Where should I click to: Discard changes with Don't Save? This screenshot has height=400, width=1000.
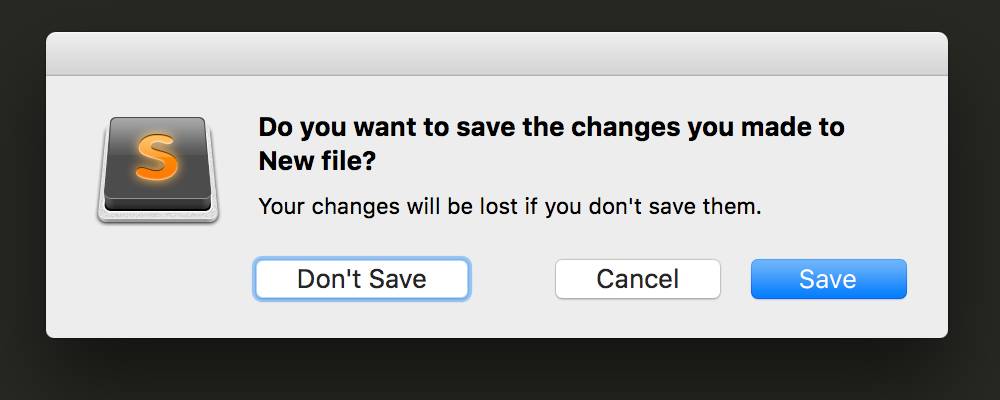362,279
